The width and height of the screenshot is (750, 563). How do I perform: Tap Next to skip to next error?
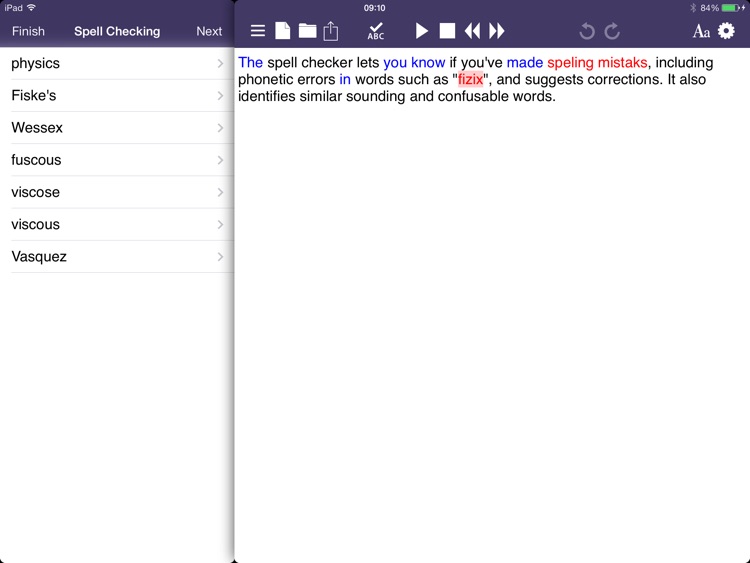(209, 31)
